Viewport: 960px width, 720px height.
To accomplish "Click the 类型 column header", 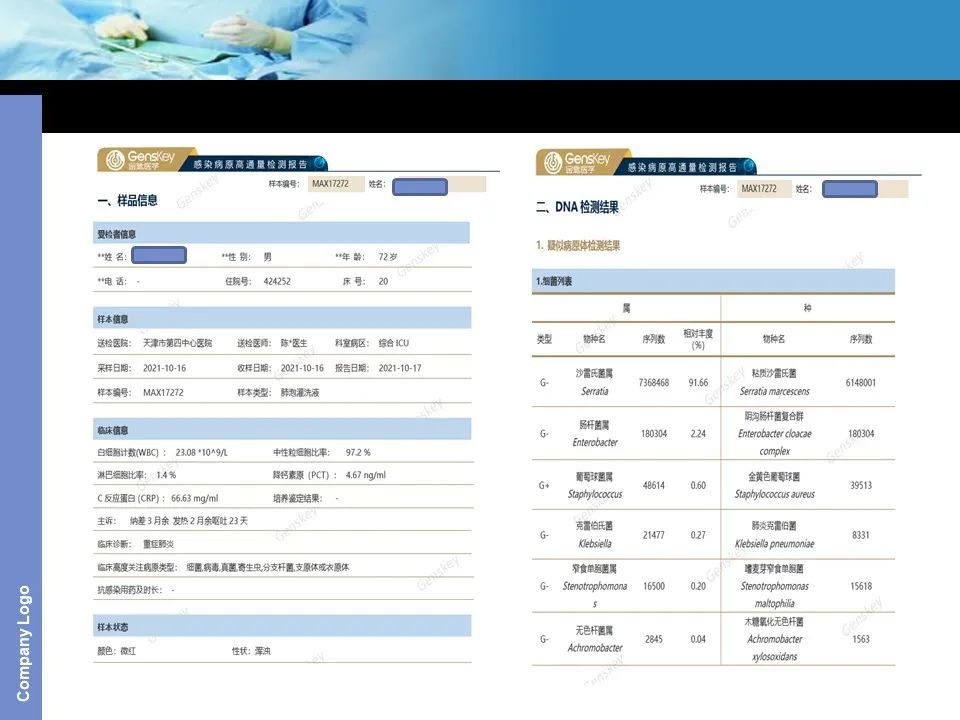I will click(x=544, y=339).
